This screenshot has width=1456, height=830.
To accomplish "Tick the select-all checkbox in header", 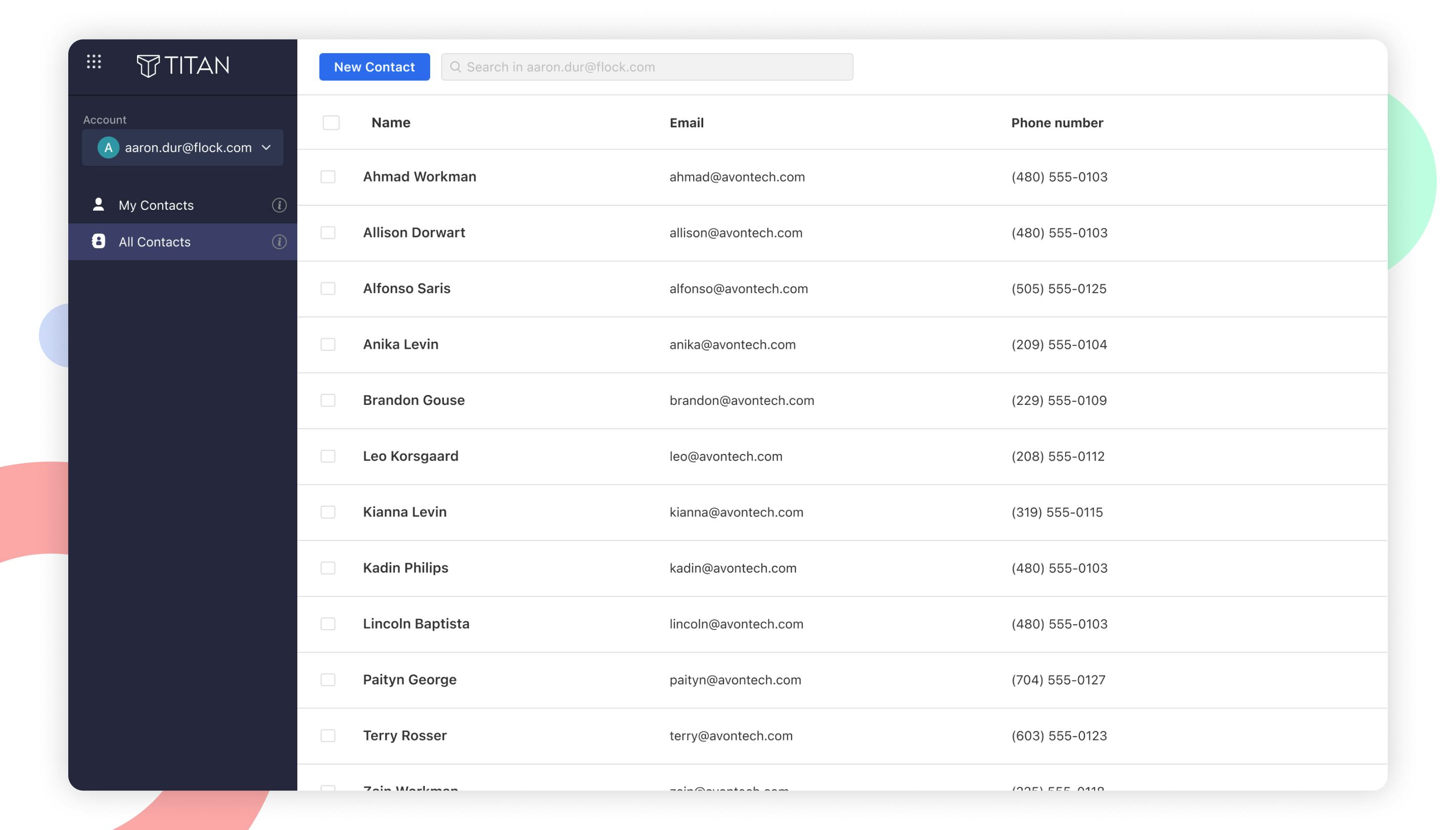I will pyautogui.click(x=331, y=122).
